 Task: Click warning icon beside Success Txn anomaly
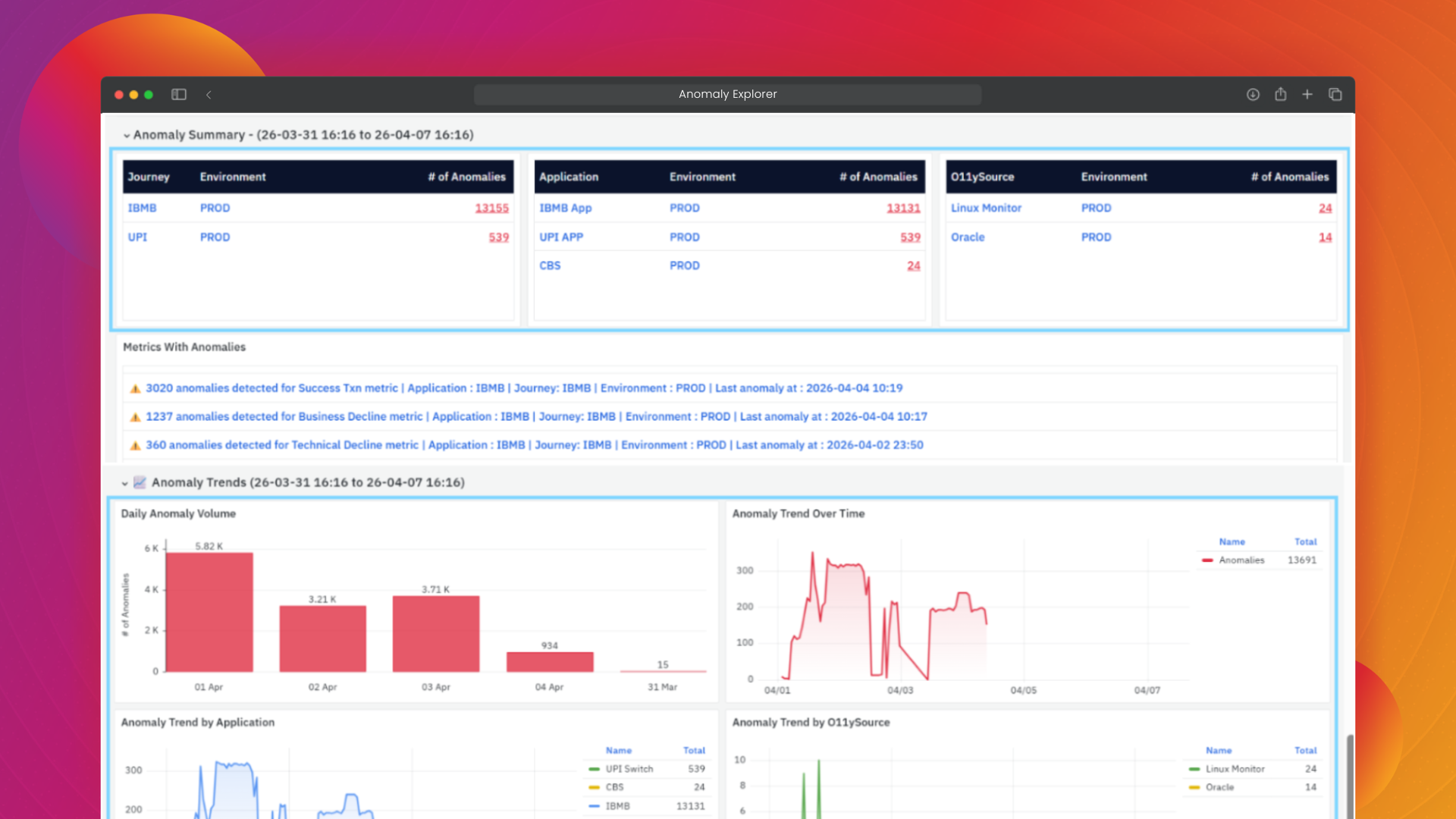[135, 388]
